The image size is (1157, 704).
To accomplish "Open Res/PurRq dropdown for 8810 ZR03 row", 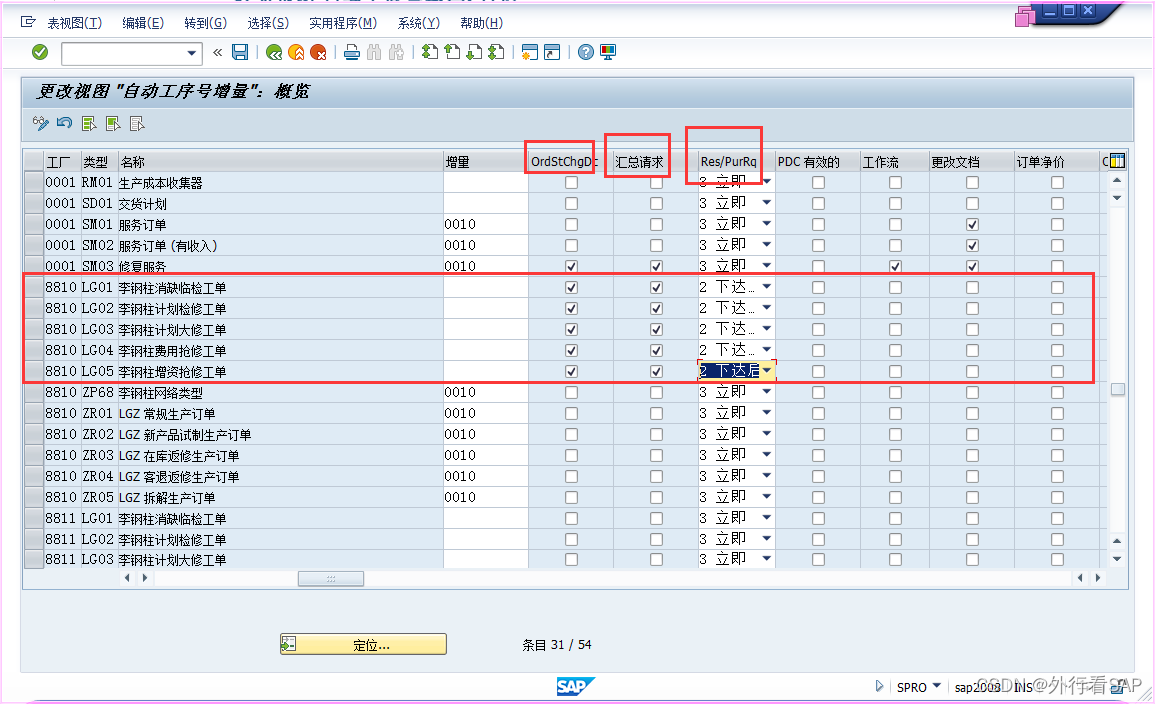I will pos(767,455).
